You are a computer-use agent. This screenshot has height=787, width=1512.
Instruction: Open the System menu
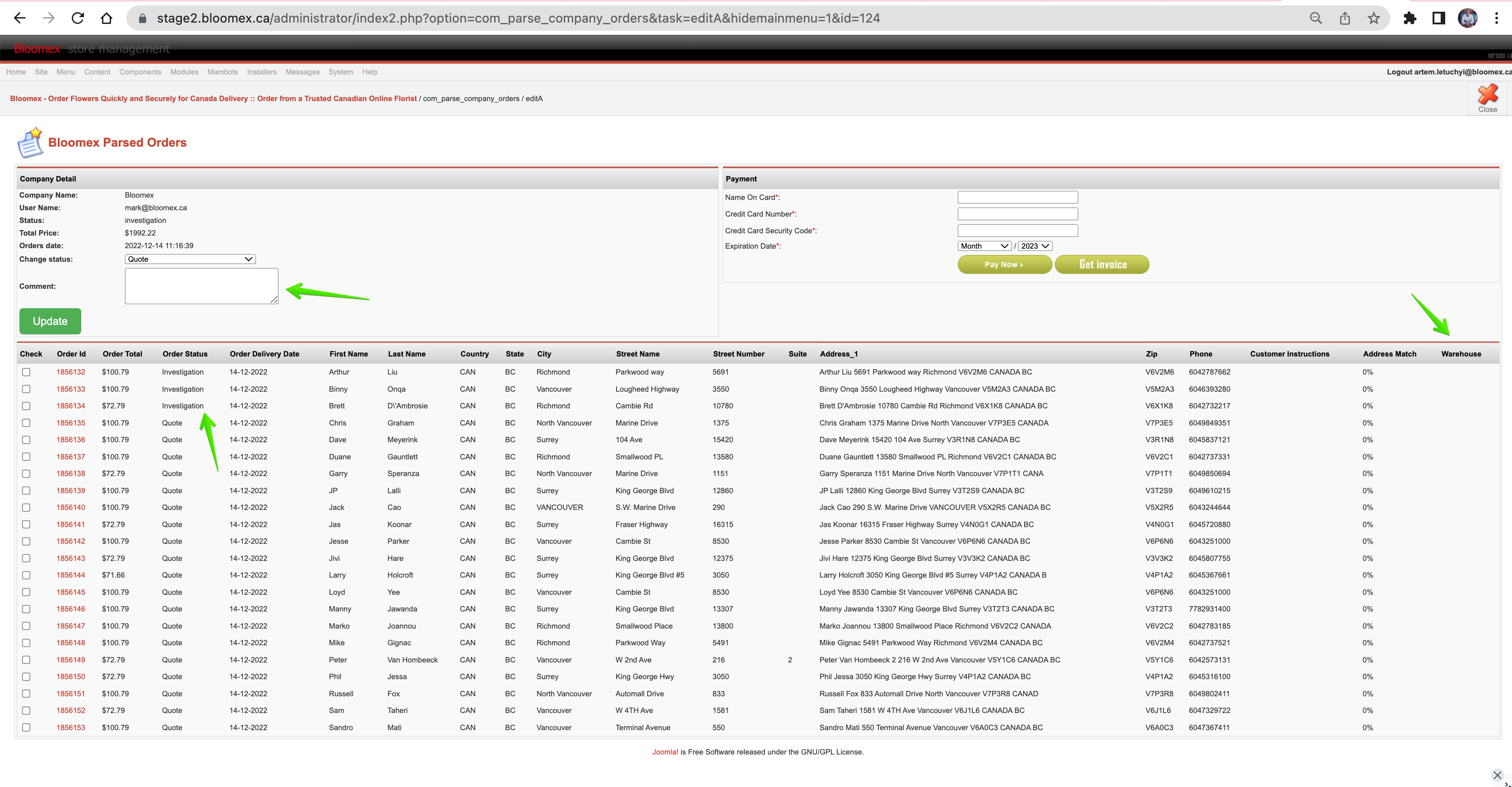pos(340,72)
